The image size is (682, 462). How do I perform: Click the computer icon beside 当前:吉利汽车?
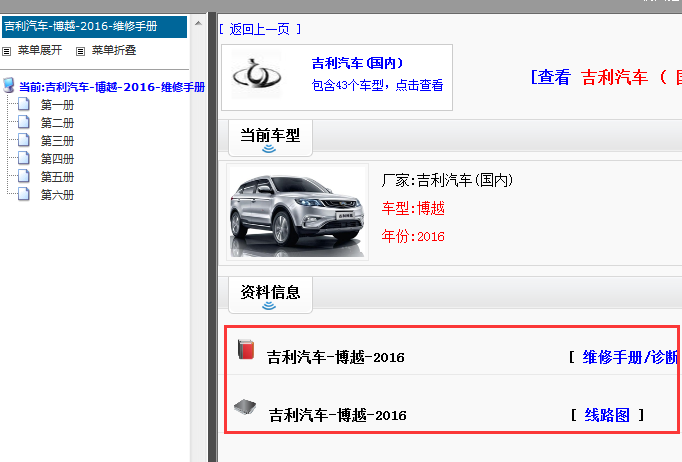pos(9,85)
